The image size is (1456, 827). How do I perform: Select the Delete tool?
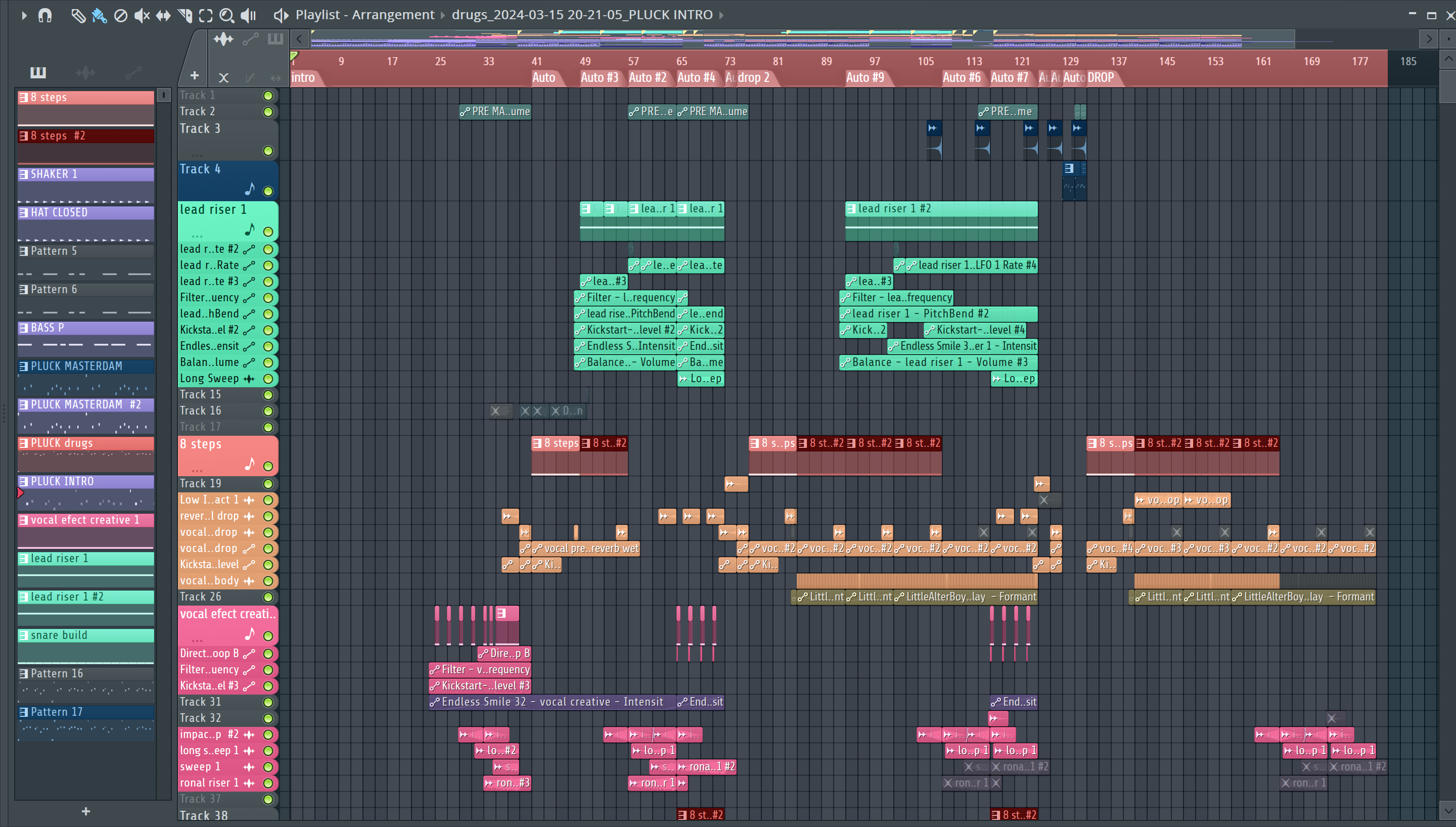coord(120,15)
